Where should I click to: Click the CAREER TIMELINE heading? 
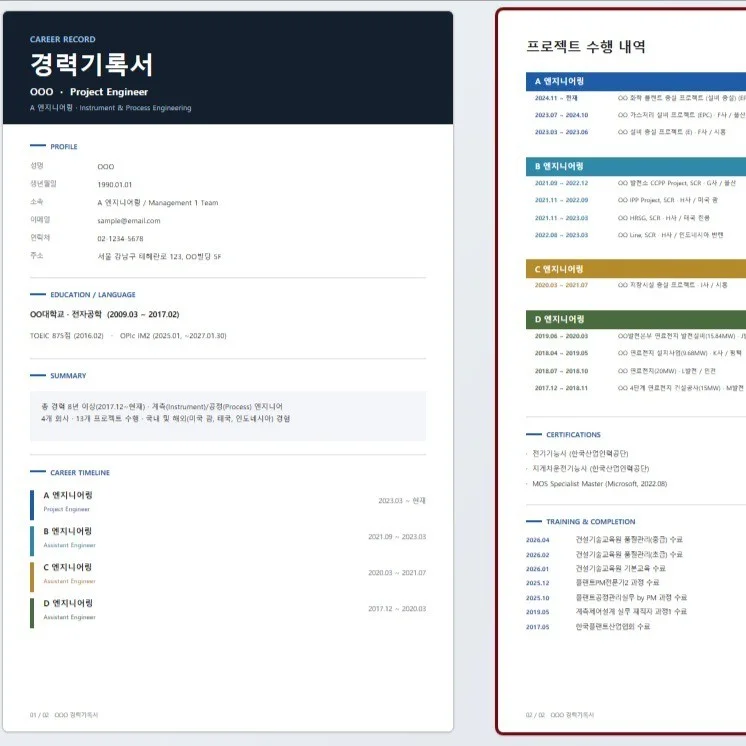[x=80, y=472]
